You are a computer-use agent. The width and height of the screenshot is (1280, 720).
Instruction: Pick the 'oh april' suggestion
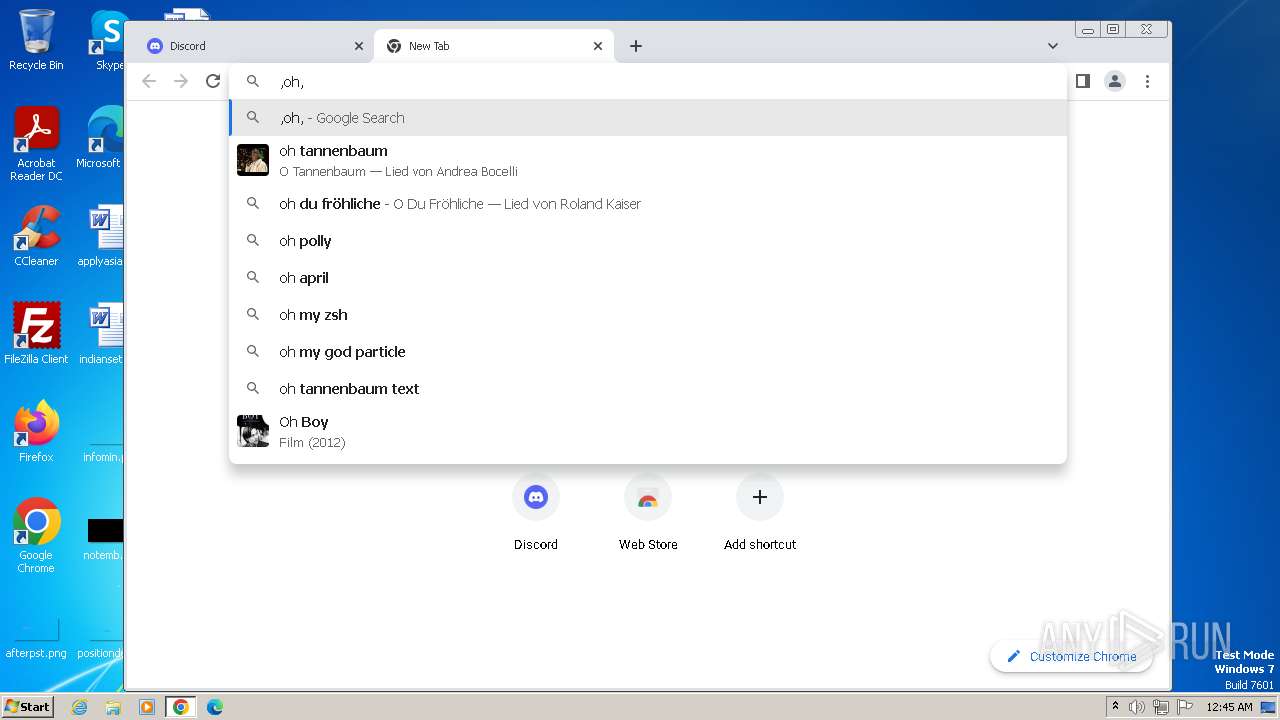click(x=648, y=278)
